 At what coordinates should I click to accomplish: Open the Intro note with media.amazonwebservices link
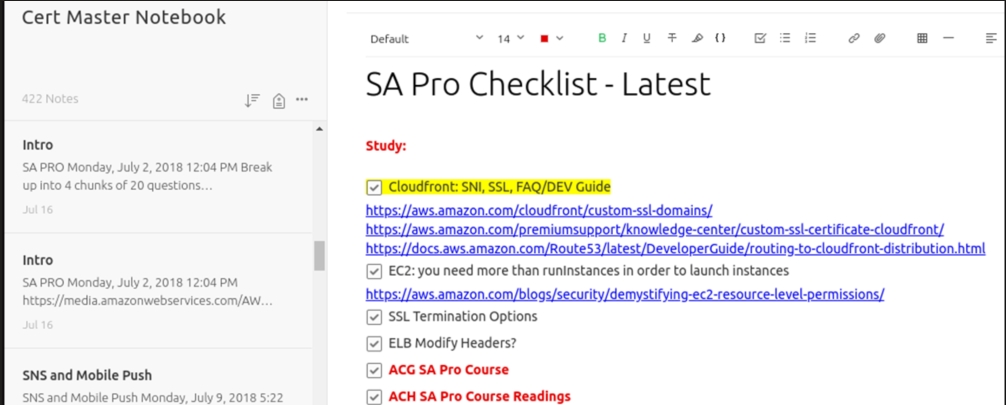(158, 291)
